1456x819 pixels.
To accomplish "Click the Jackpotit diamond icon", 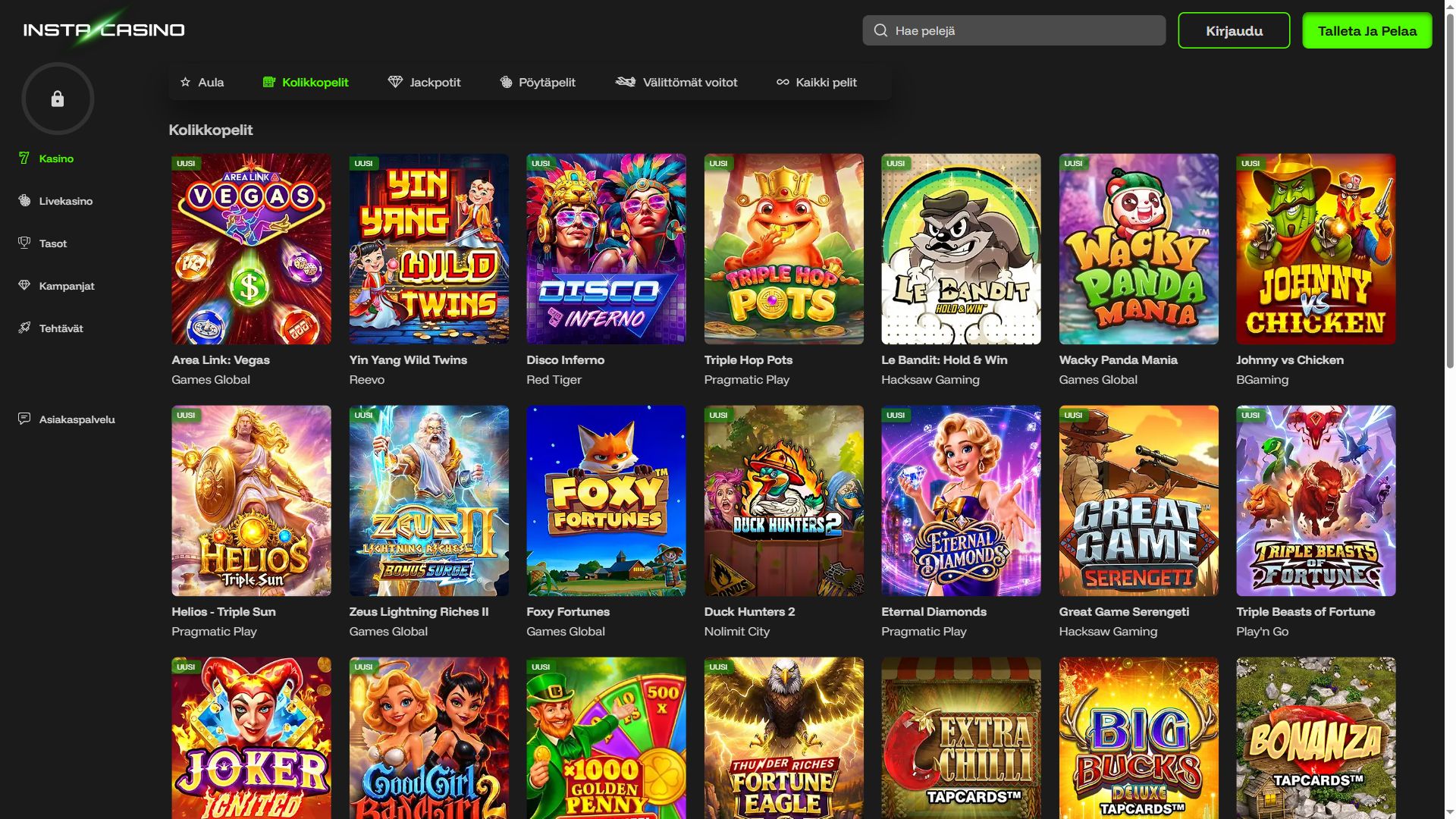I will point(395,82).
